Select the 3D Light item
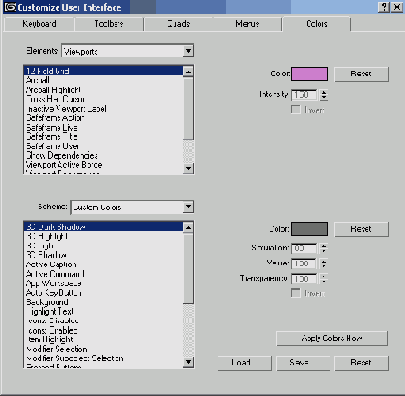The image size is (405, 396). 104,246
